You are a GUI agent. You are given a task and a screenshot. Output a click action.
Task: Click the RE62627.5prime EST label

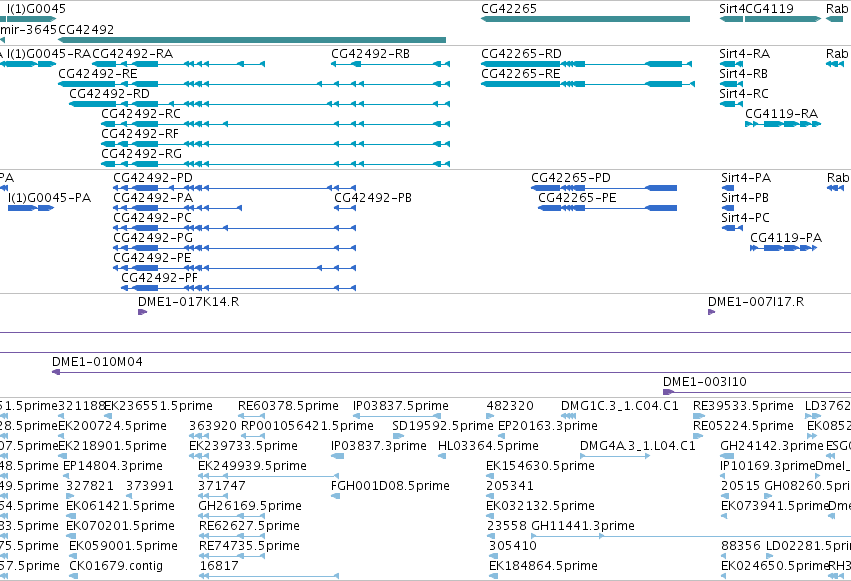tap(249, 526)
